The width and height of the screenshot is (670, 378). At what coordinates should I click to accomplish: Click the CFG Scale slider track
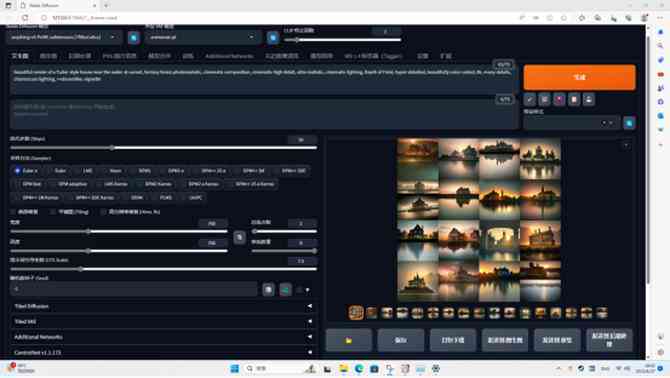point(164,269)
